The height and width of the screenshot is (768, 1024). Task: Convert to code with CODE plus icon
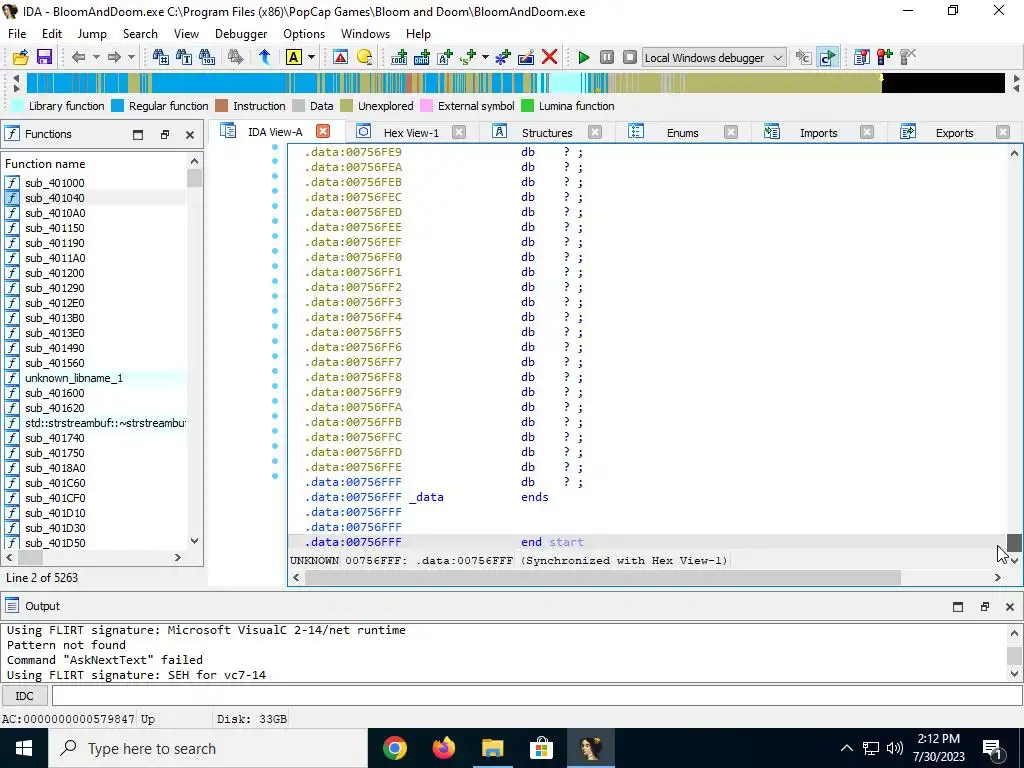tap(398, 57)
